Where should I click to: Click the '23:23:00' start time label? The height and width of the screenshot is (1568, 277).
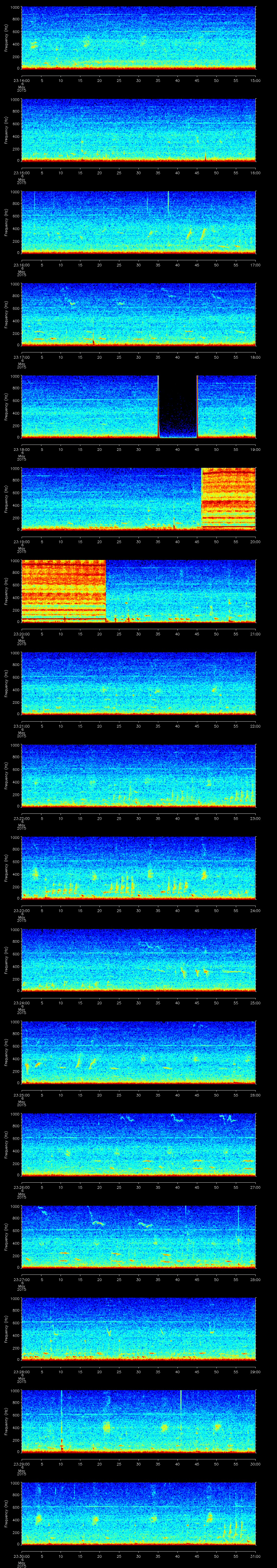[x=21, y=910]
